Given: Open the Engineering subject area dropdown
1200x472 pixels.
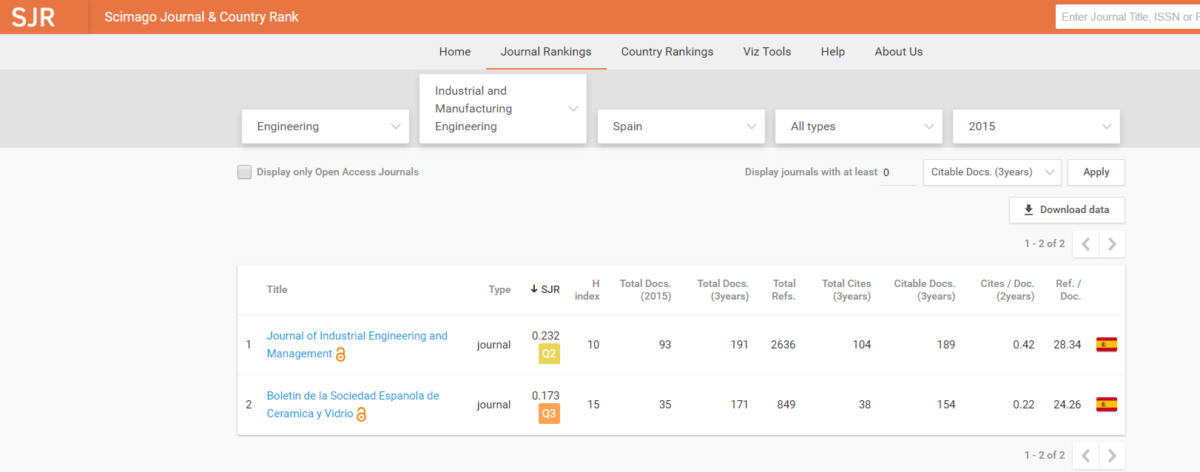Looking at the screenshot, I should click(x=326, y=127).
